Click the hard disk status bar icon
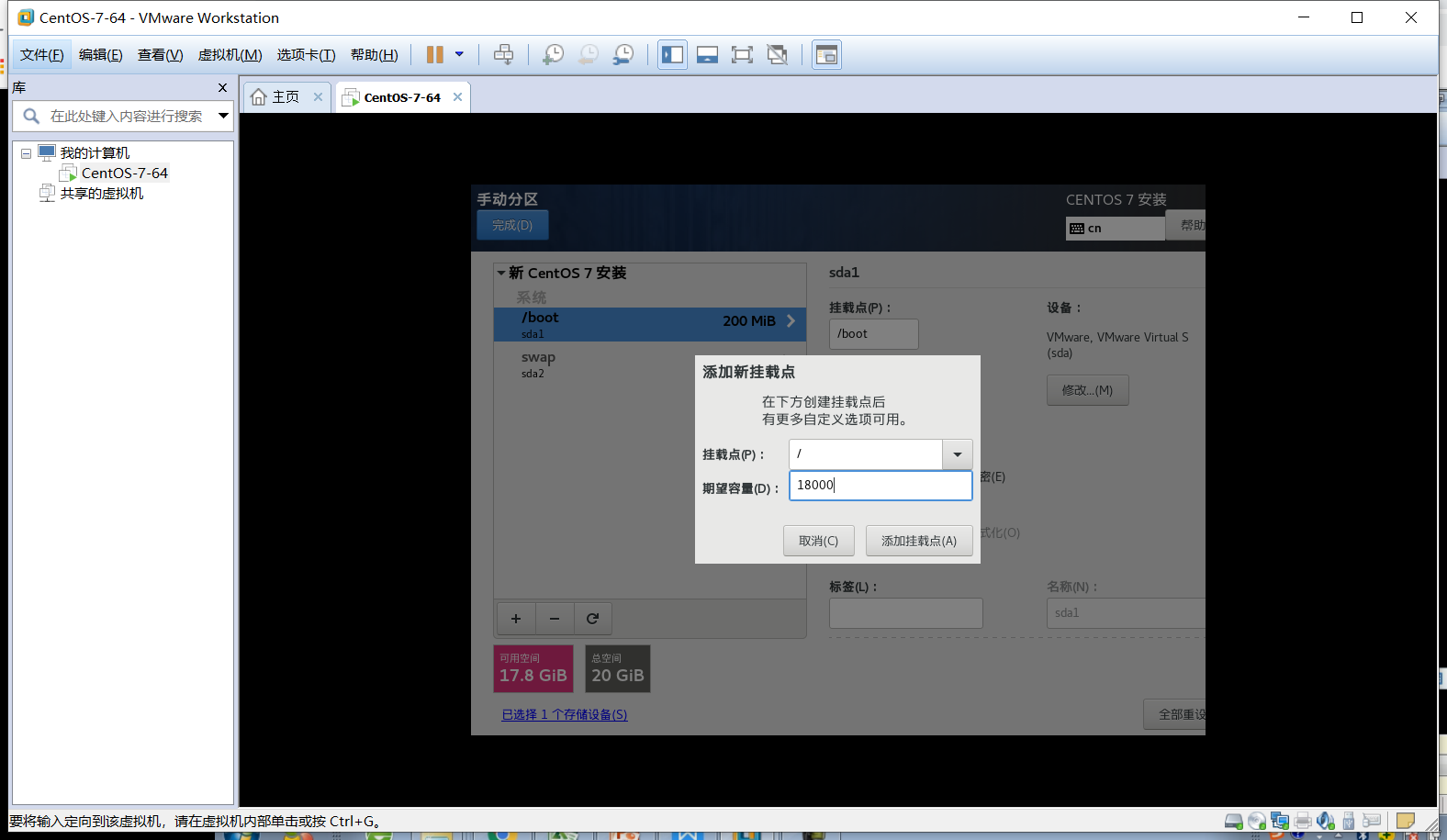This screenshot has width=1447, height=840. (1234, 822)
